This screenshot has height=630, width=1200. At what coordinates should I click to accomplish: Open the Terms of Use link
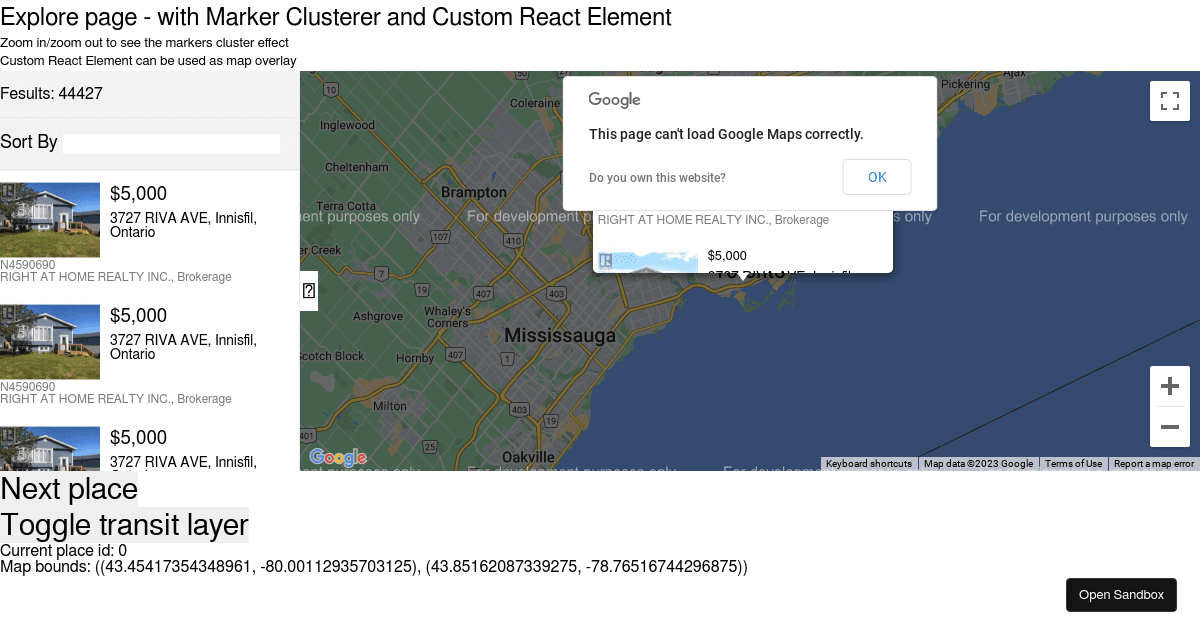click(1073, 463)
